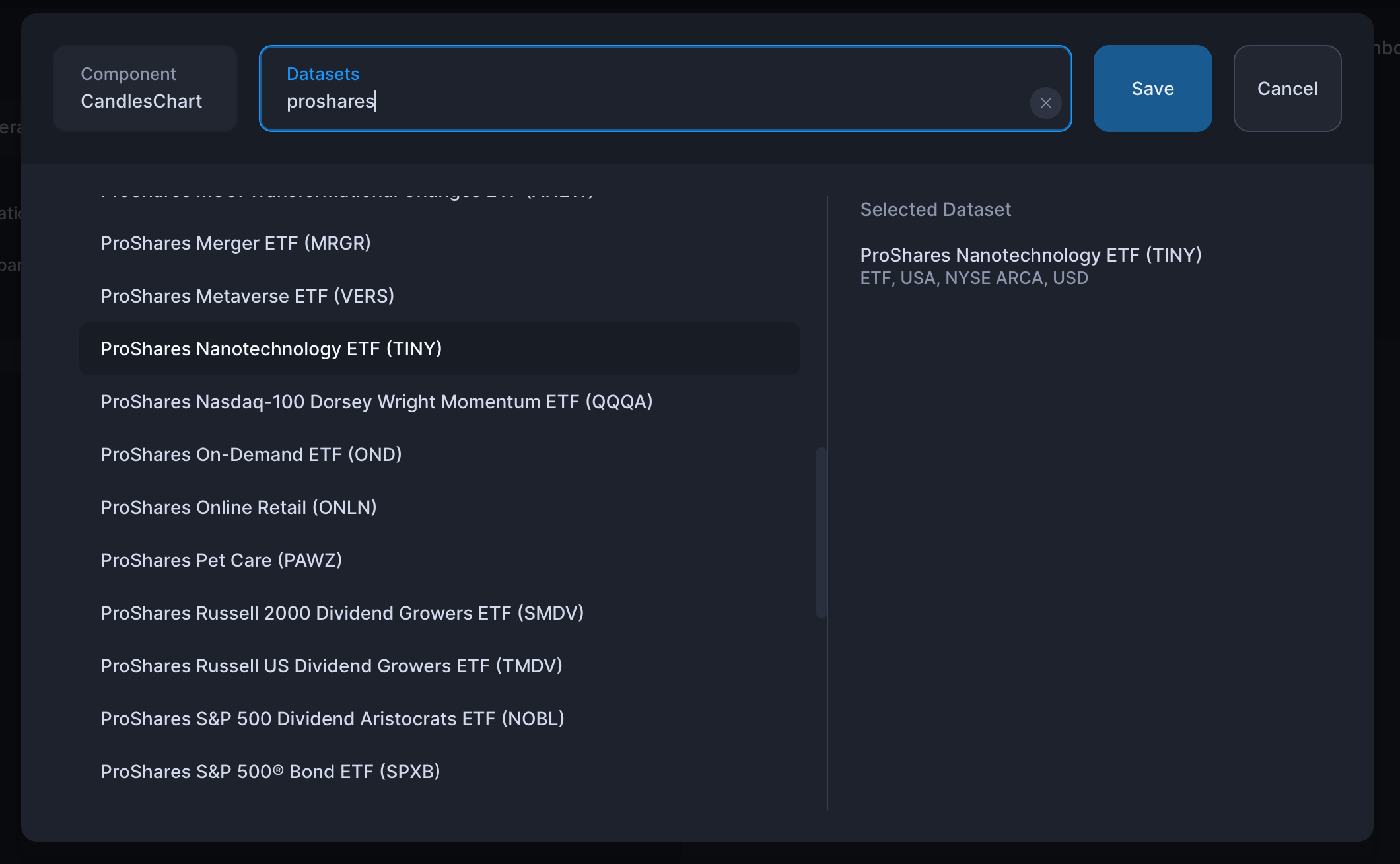Click the Cancel button
Screen dimensions: 1400x864
1287,89
